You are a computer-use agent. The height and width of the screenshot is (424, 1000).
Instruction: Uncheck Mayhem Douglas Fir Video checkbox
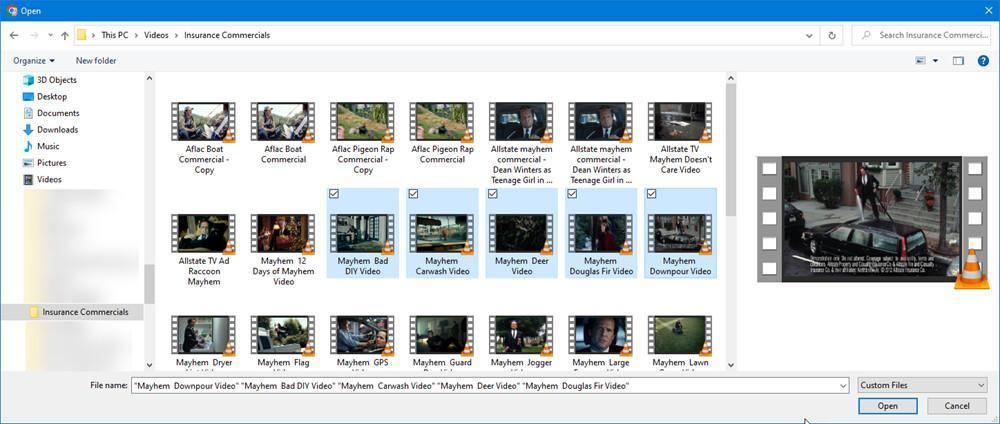(x=572, y=194)
